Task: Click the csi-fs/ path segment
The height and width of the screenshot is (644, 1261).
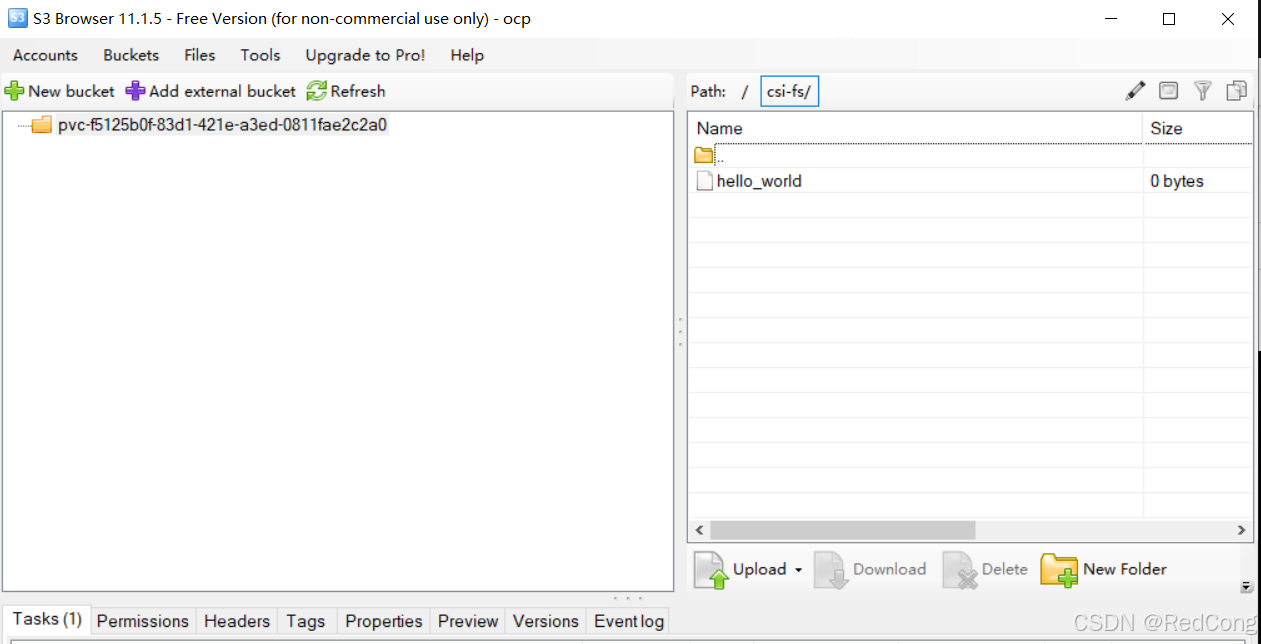Action: (789, 92)
